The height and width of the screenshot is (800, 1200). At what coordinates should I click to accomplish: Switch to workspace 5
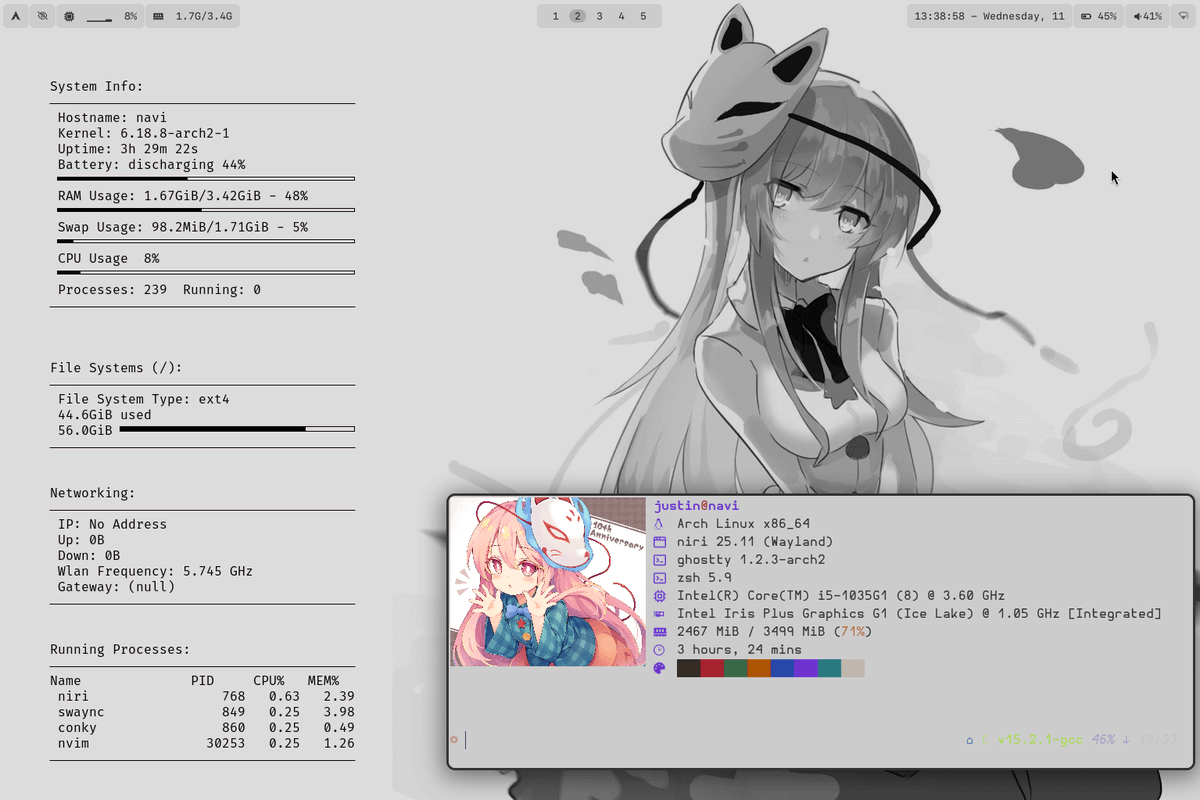coord(643,16)
